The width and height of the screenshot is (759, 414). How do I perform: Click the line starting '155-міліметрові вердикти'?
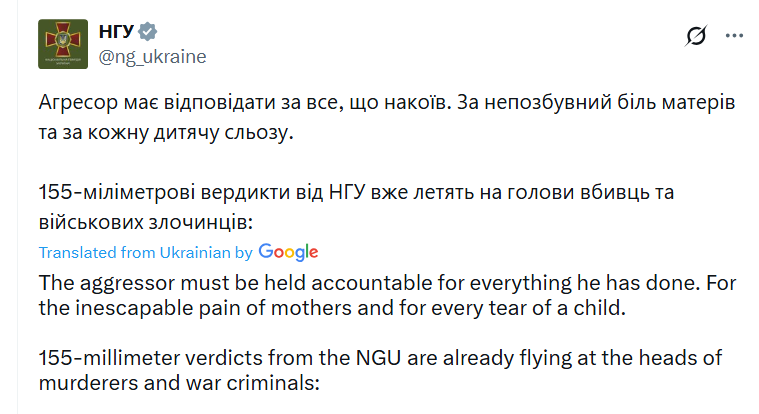tap(356, 192)
